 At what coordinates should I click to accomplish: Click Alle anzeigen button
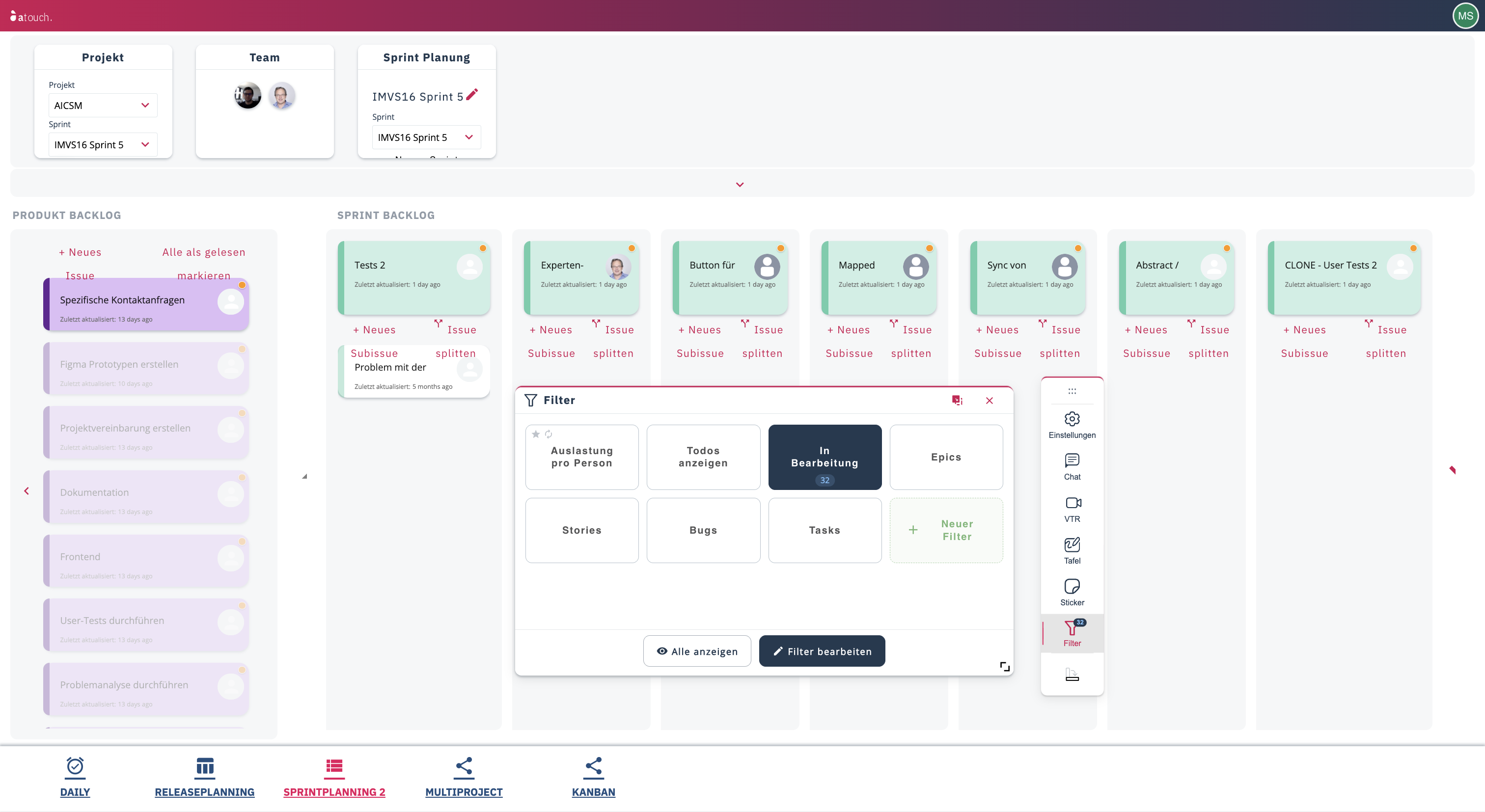[696, 651]
